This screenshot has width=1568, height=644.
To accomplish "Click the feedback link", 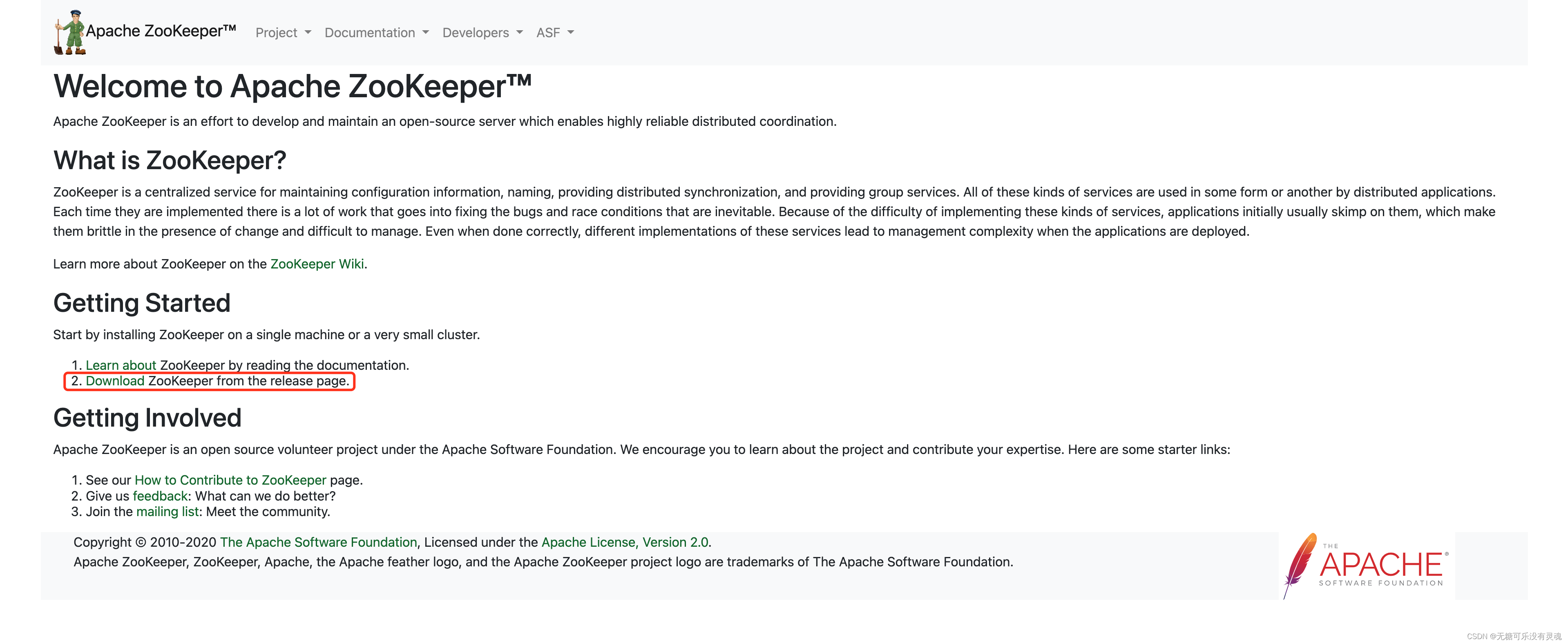I will click(160, 496).
